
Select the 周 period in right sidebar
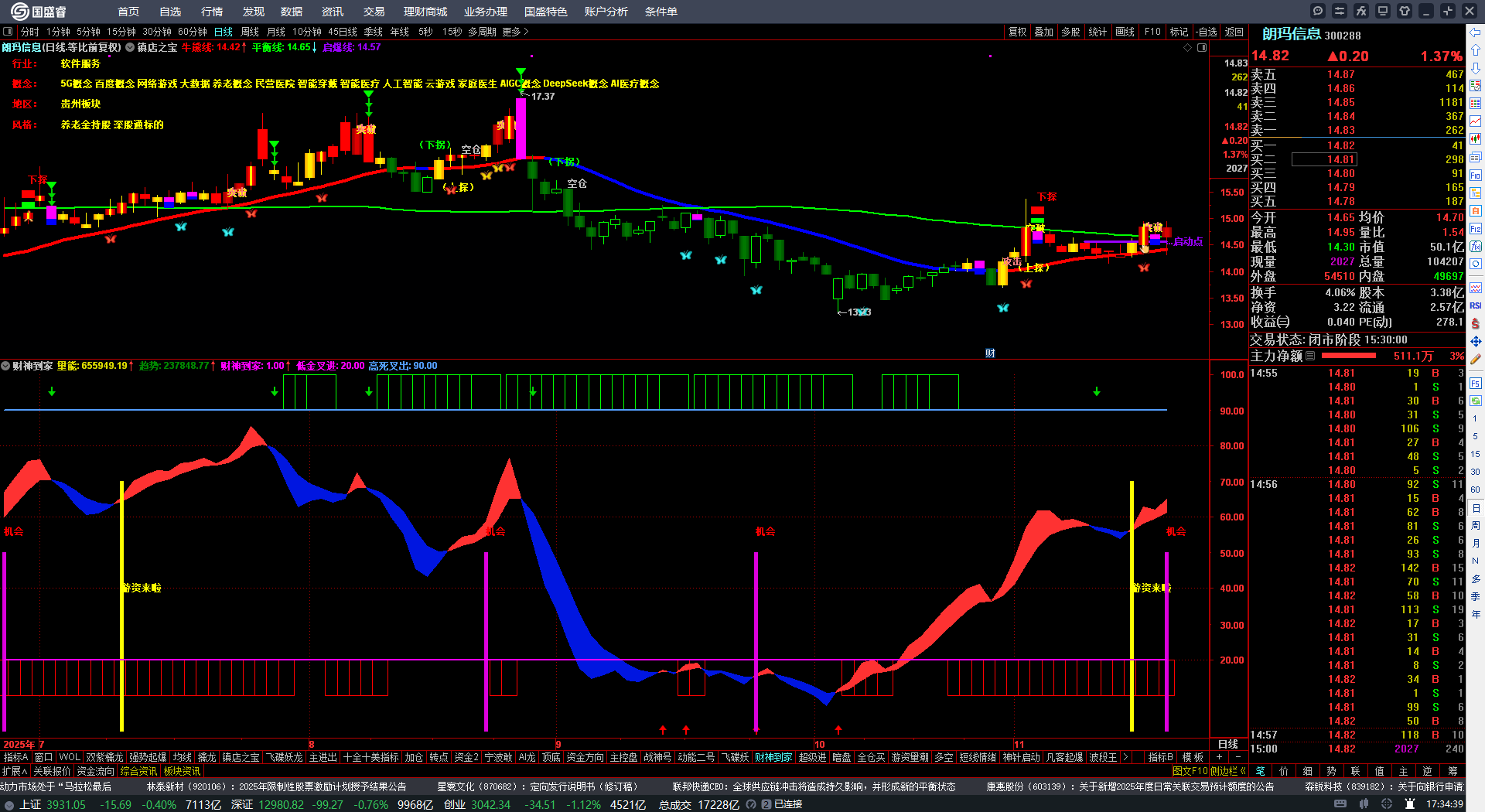[x=1476, y=525]
